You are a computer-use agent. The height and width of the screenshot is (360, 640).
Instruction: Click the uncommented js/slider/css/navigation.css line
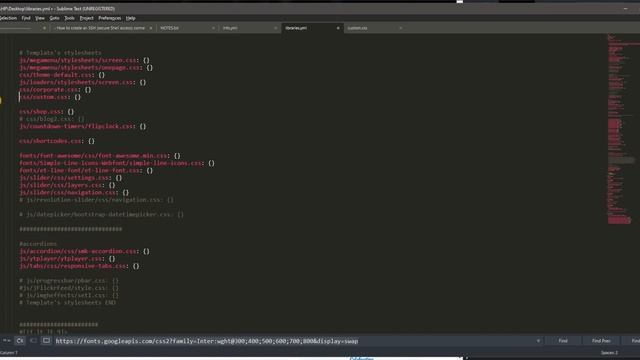[74, 192]
